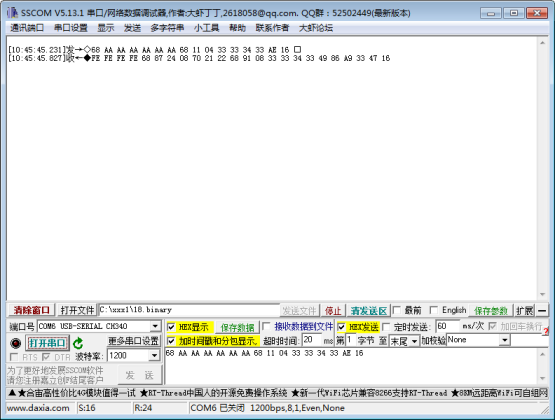Click the send data text area with hex bytes
The height and width of the screenshot is (420, 555).
pyautogui.click(x=350, y=366)
